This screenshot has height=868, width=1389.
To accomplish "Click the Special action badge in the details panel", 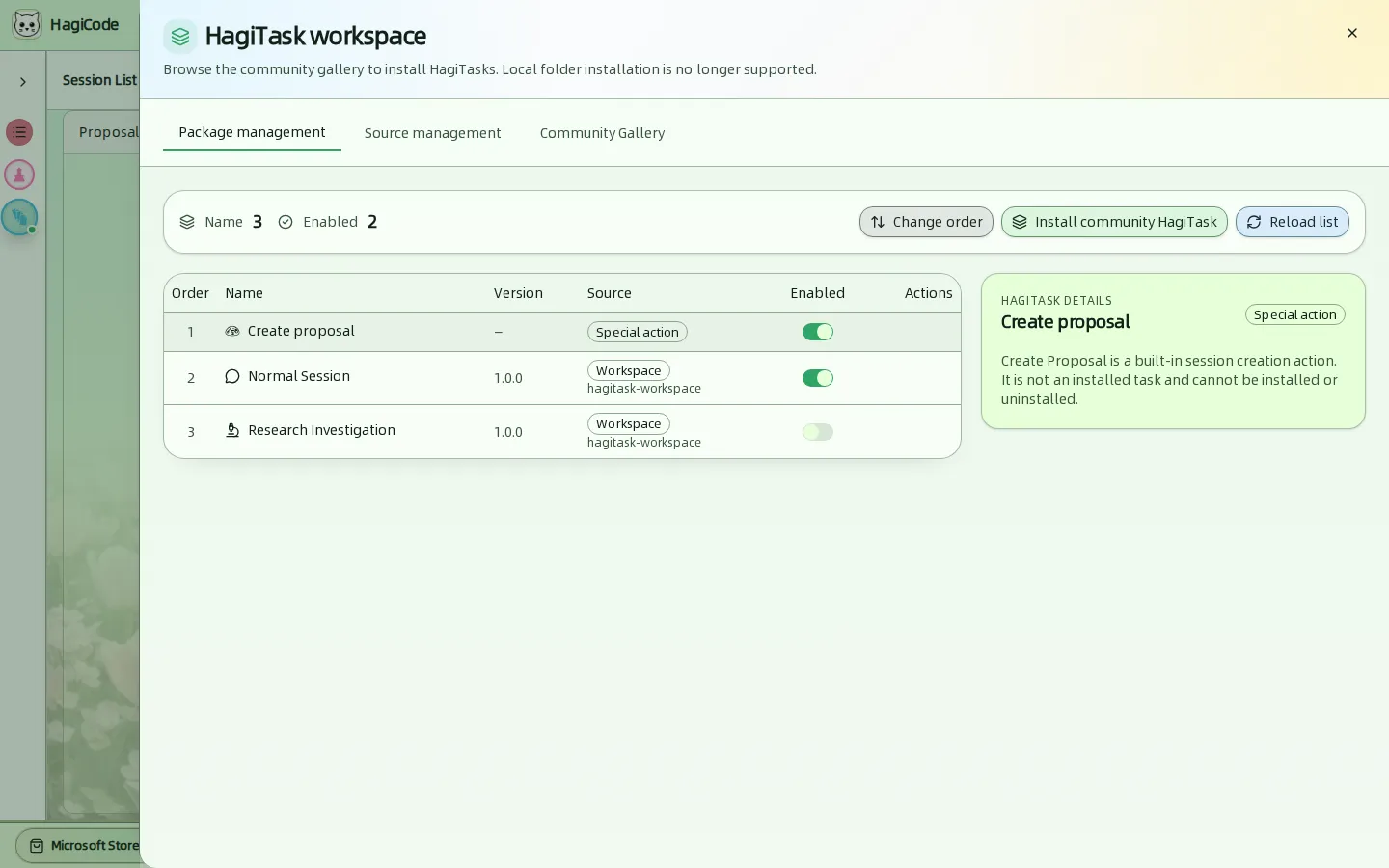I will (x=1295, y=314).
